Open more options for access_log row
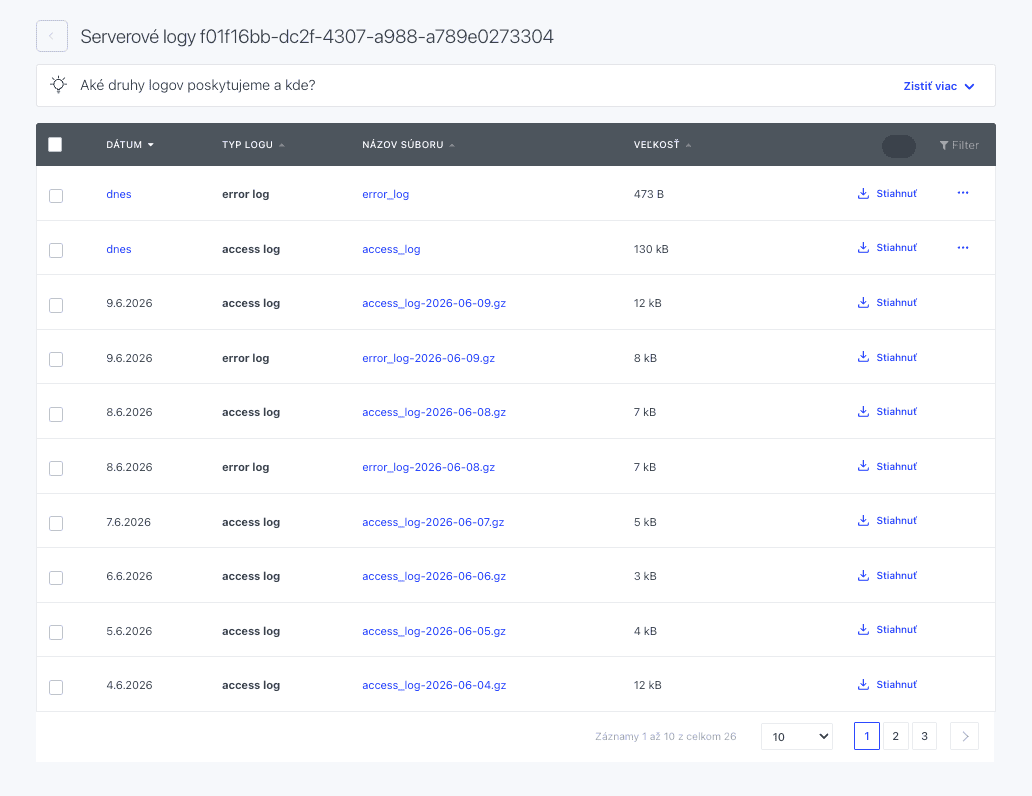Image resolution: width=1032 pixels, height=796 pixels. click(963, 248)
